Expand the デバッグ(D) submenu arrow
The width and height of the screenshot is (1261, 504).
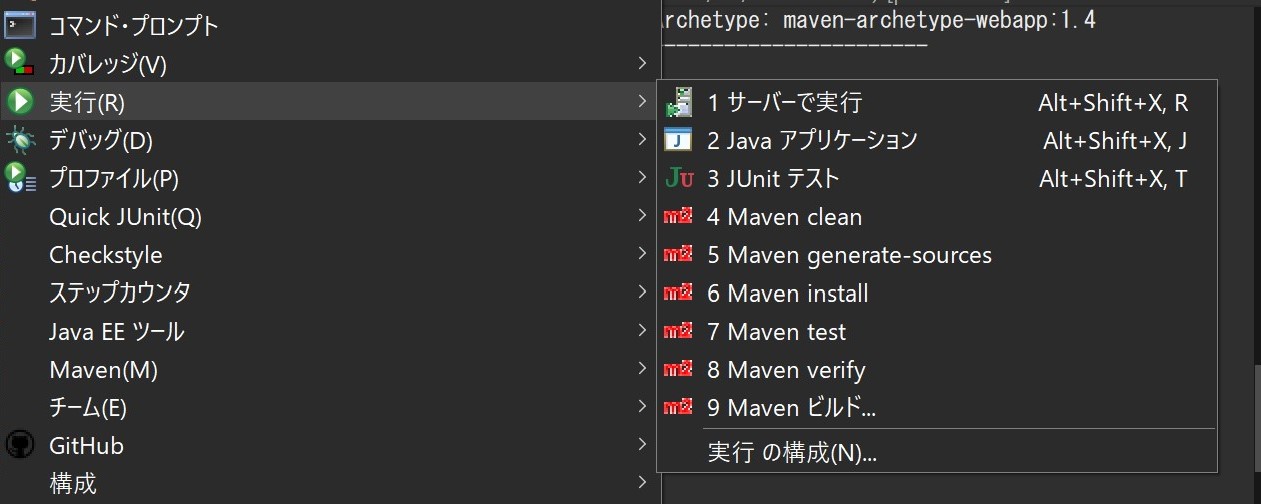pyautogui.click(x=642, y=140)
